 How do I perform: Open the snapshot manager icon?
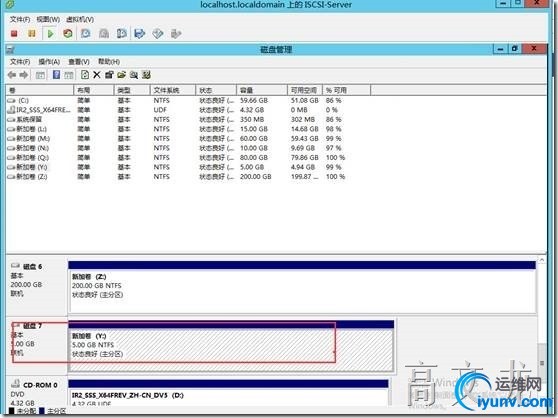tap(122, 33)
